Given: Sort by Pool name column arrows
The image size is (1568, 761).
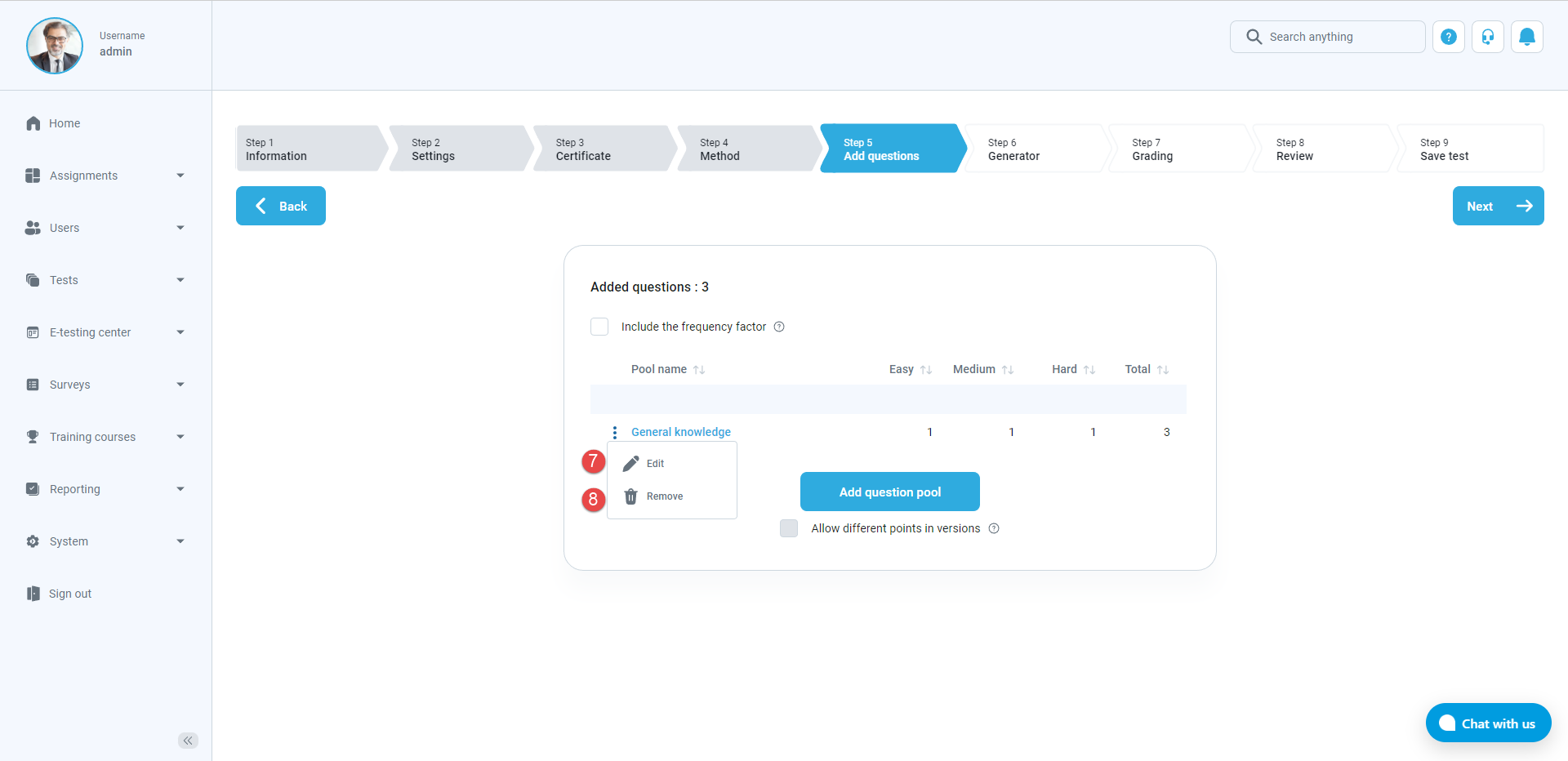Looking at the screenshot, I should click(x=699, y=370).
